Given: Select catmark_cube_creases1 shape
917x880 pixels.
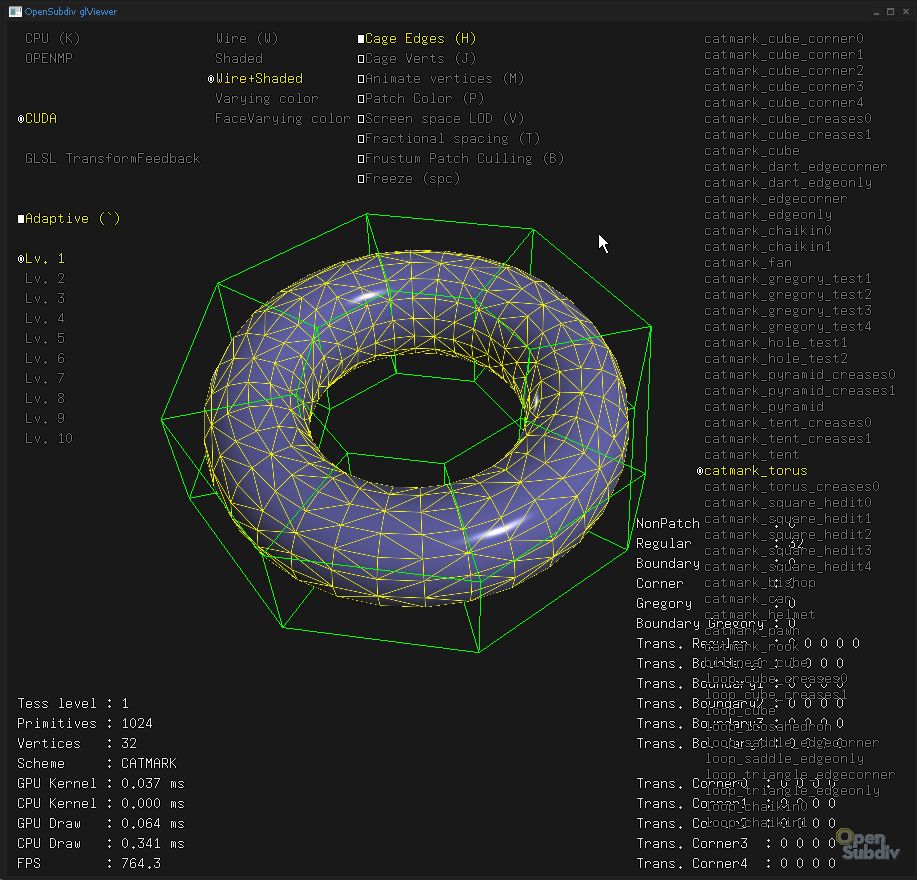Looking at the screenshot, I should point(788,134).
